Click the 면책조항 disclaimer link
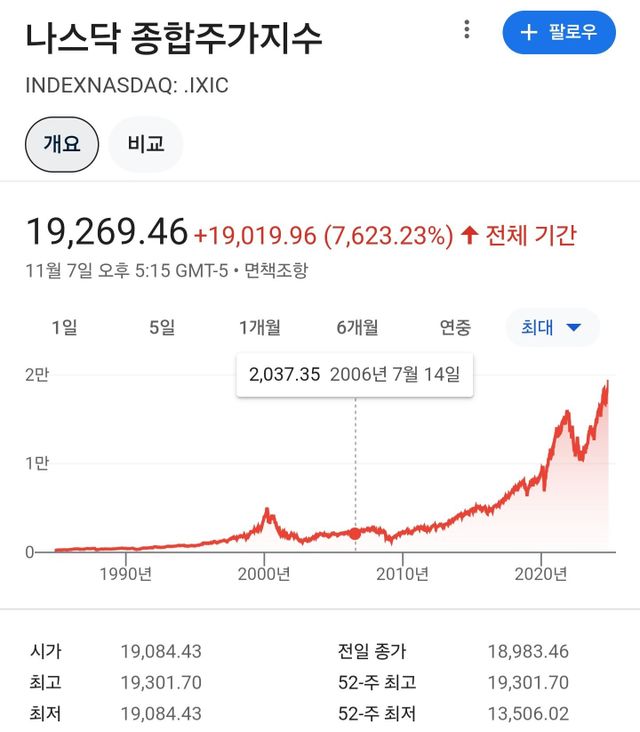640x732 pixels. [276, 270]
